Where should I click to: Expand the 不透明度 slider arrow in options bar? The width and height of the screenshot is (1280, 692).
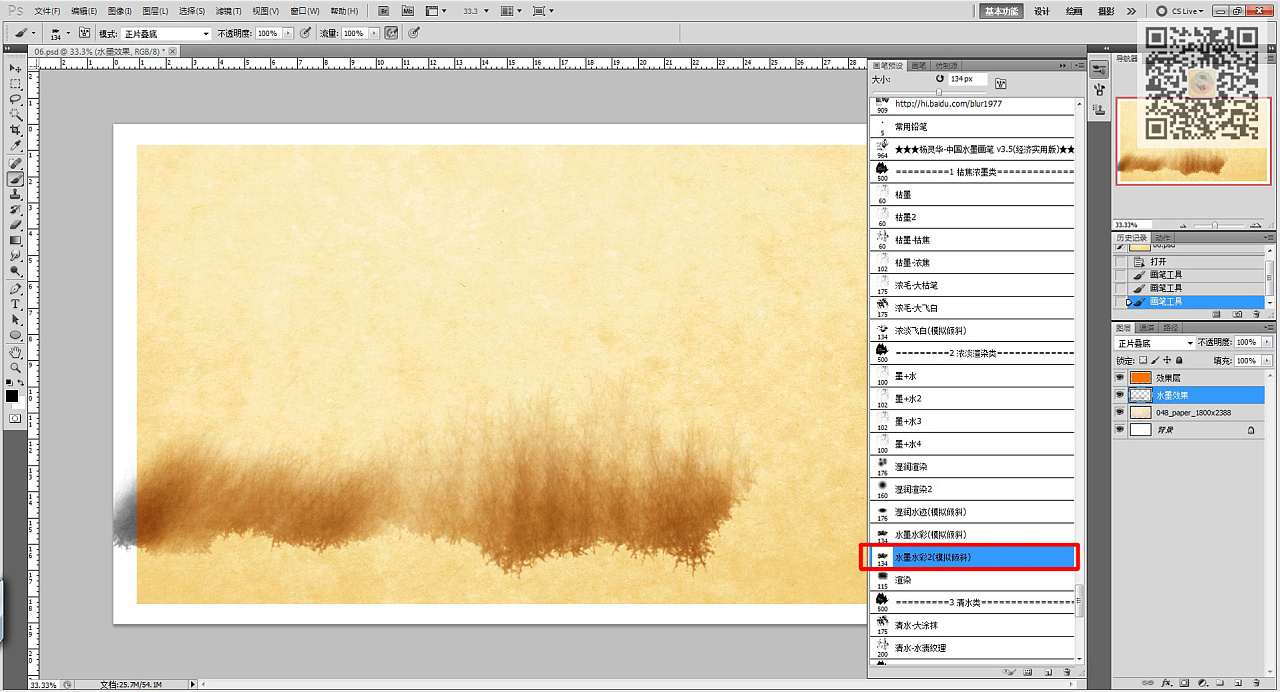288,33
